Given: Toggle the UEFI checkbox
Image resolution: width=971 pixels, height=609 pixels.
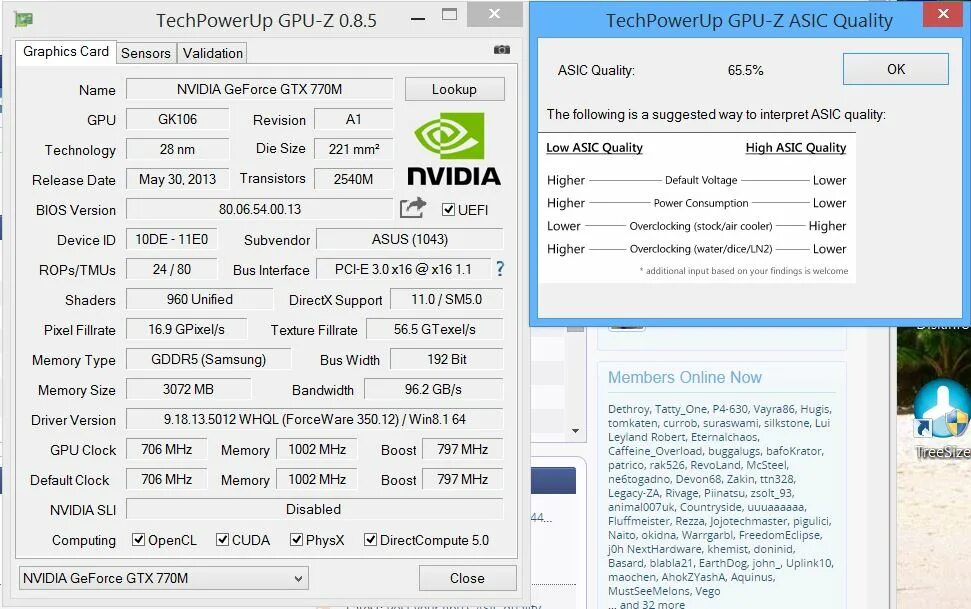Looking at the screenshot, I should (x=448, y=209).
